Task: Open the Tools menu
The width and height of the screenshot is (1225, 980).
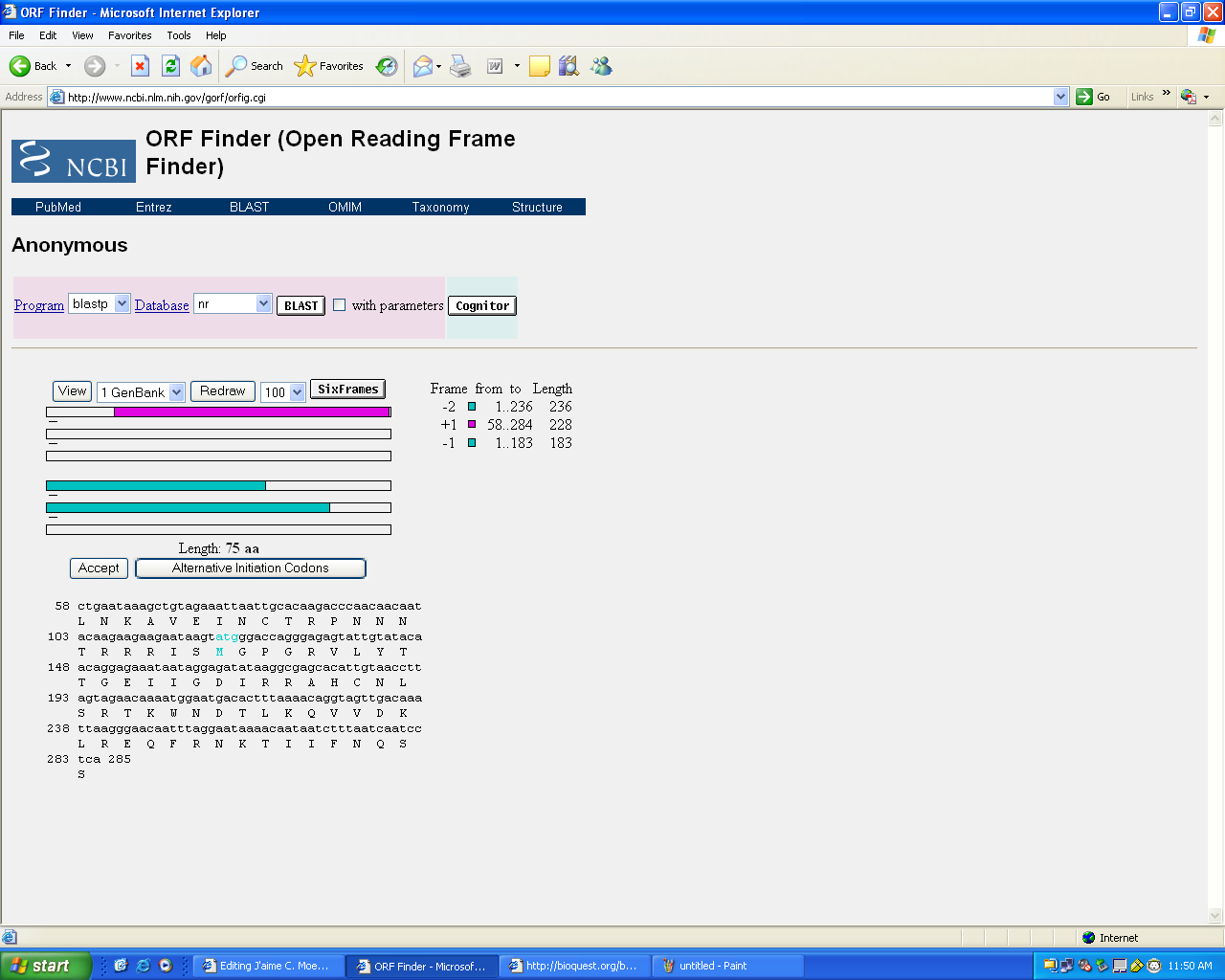Action: click(178, 35)
